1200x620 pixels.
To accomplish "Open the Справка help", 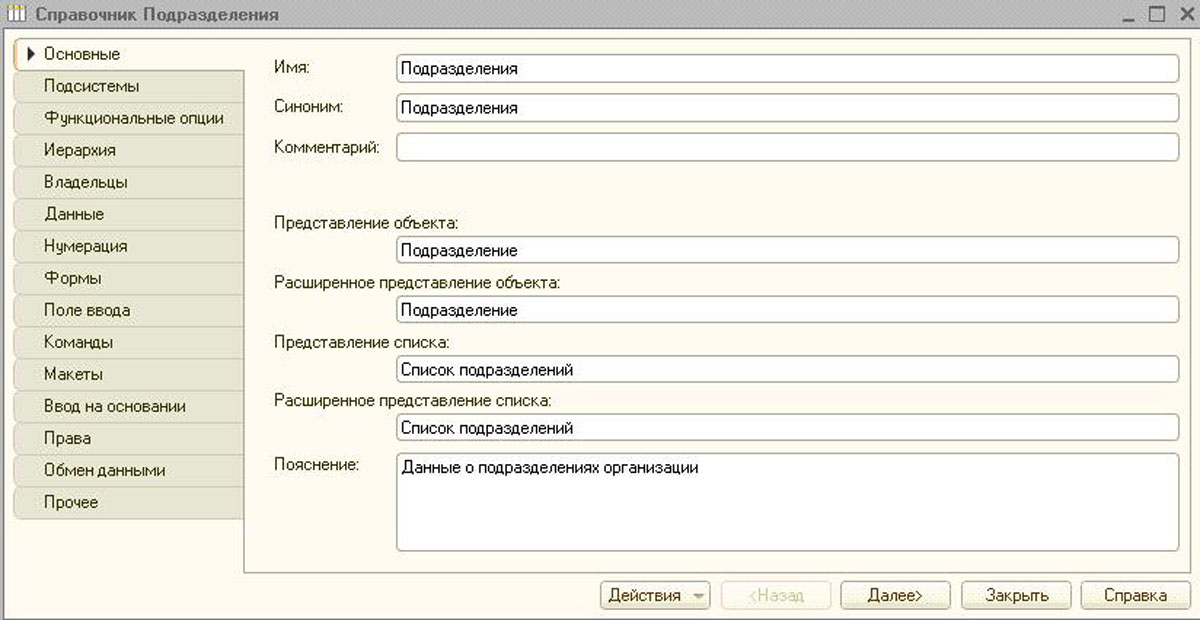I will point(1135,594).
